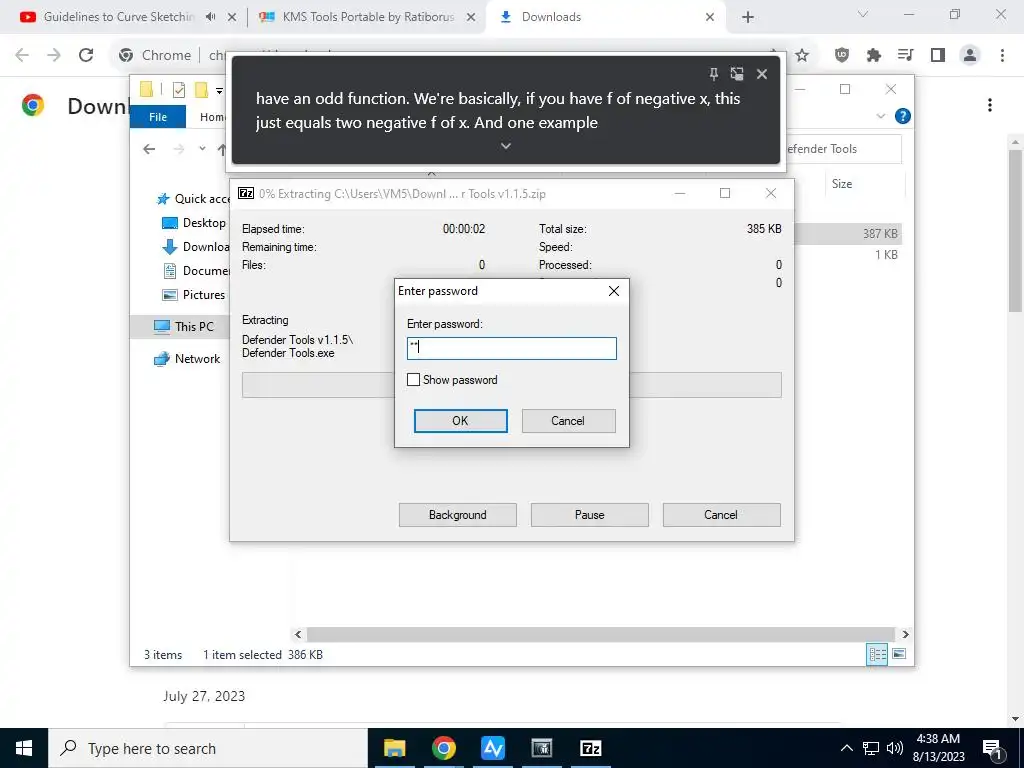Click the taskbar search box
This screenshot has height=768, width=1024.
[x=208, y=748]
